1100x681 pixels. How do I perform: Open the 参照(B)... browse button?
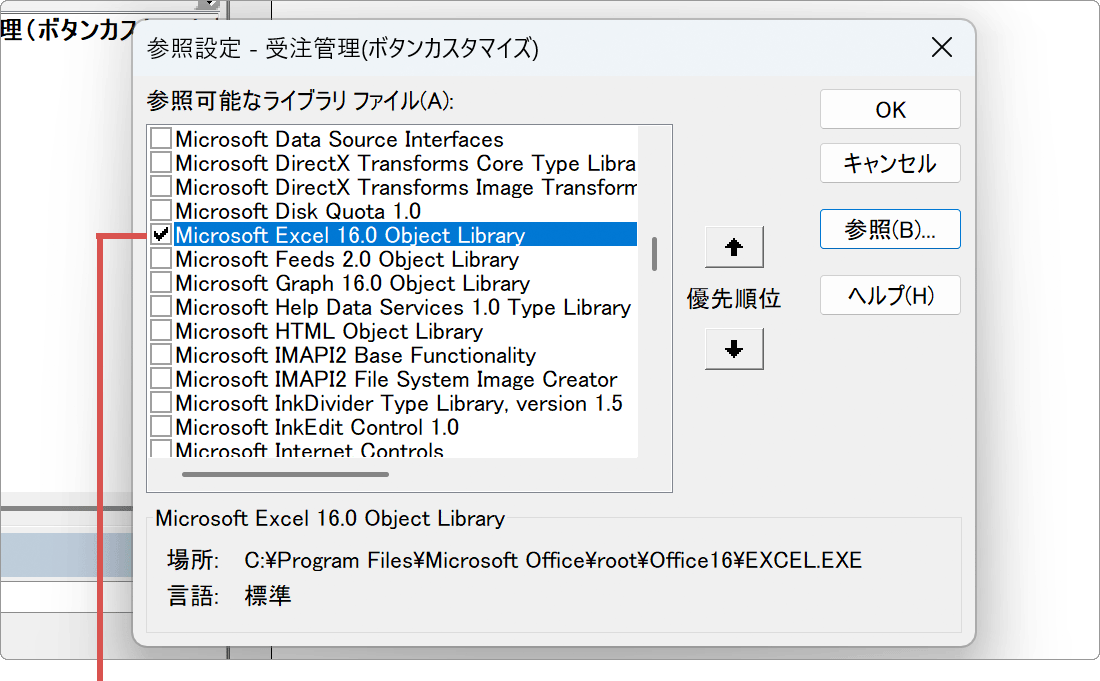[890, 229]
